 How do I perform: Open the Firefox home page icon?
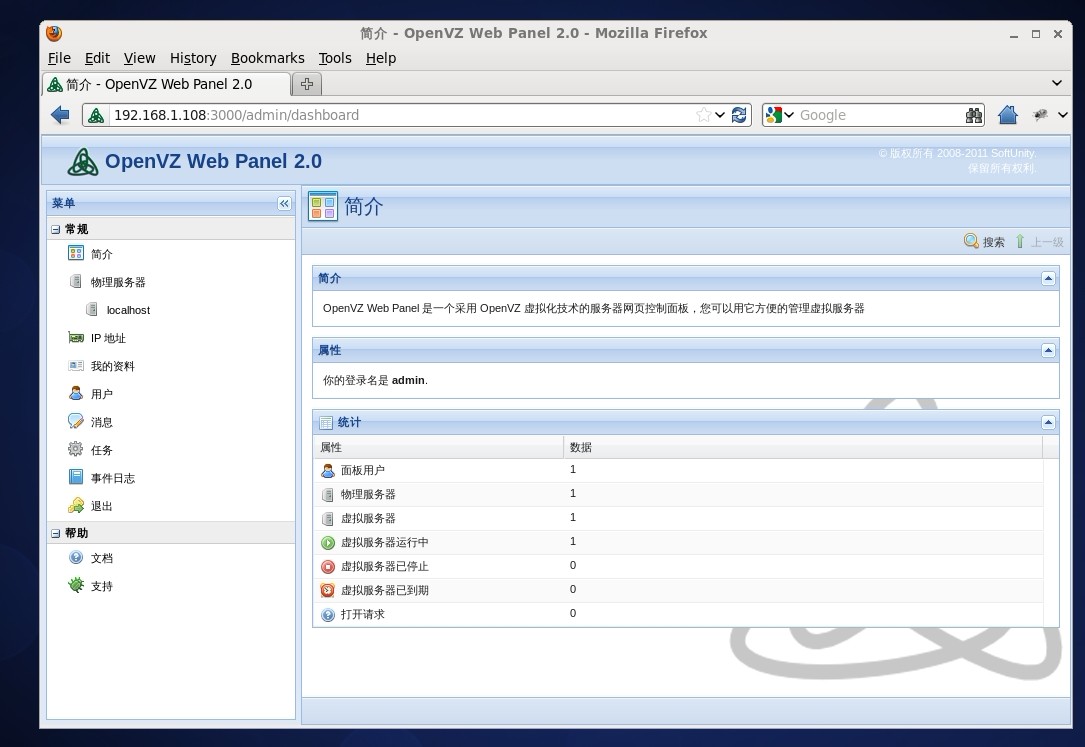1008,115
